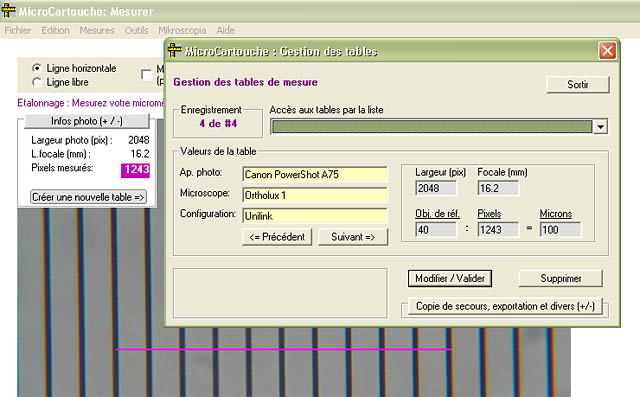Click 'Largeur photo (pix)' value 2048
Viewport: 640px width, 397px height.
click(x=139, y=140)
